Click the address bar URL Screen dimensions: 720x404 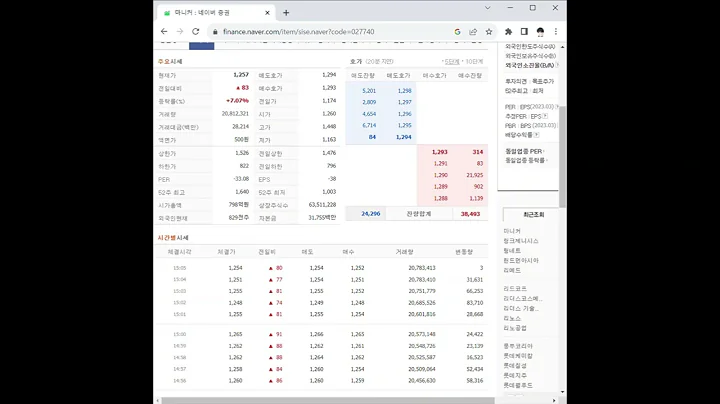click(298, 32)
